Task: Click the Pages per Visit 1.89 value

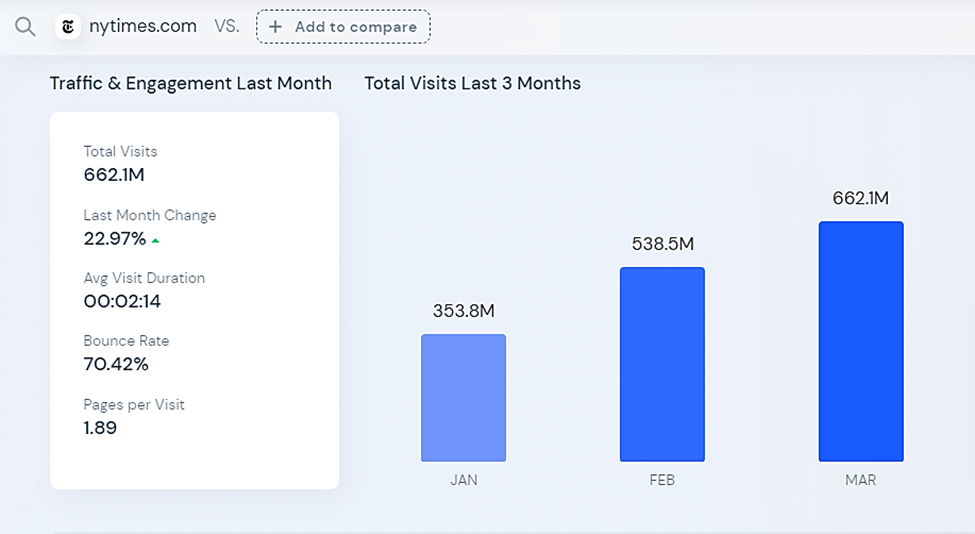Action: [100, 428]
